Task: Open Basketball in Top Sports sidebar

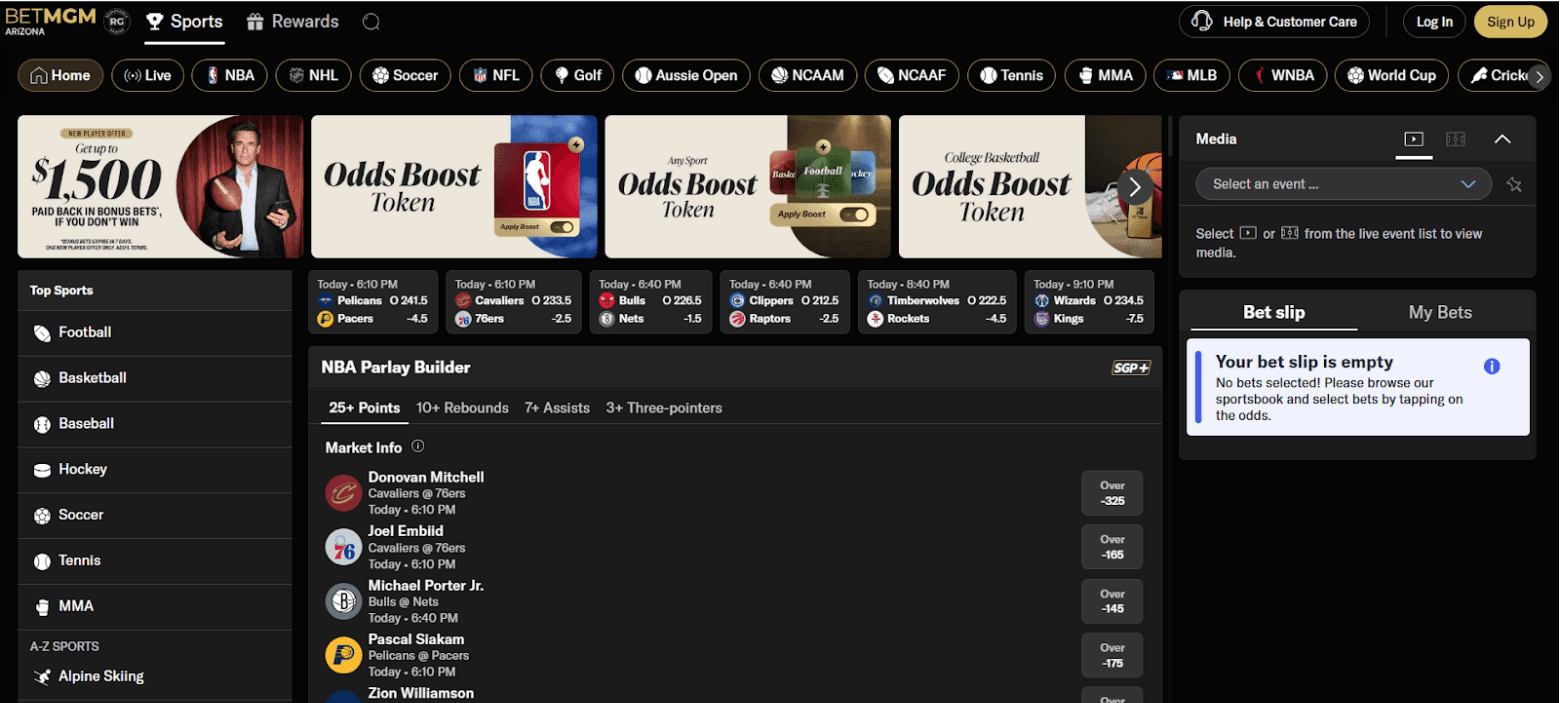Action: coord(155,378)
